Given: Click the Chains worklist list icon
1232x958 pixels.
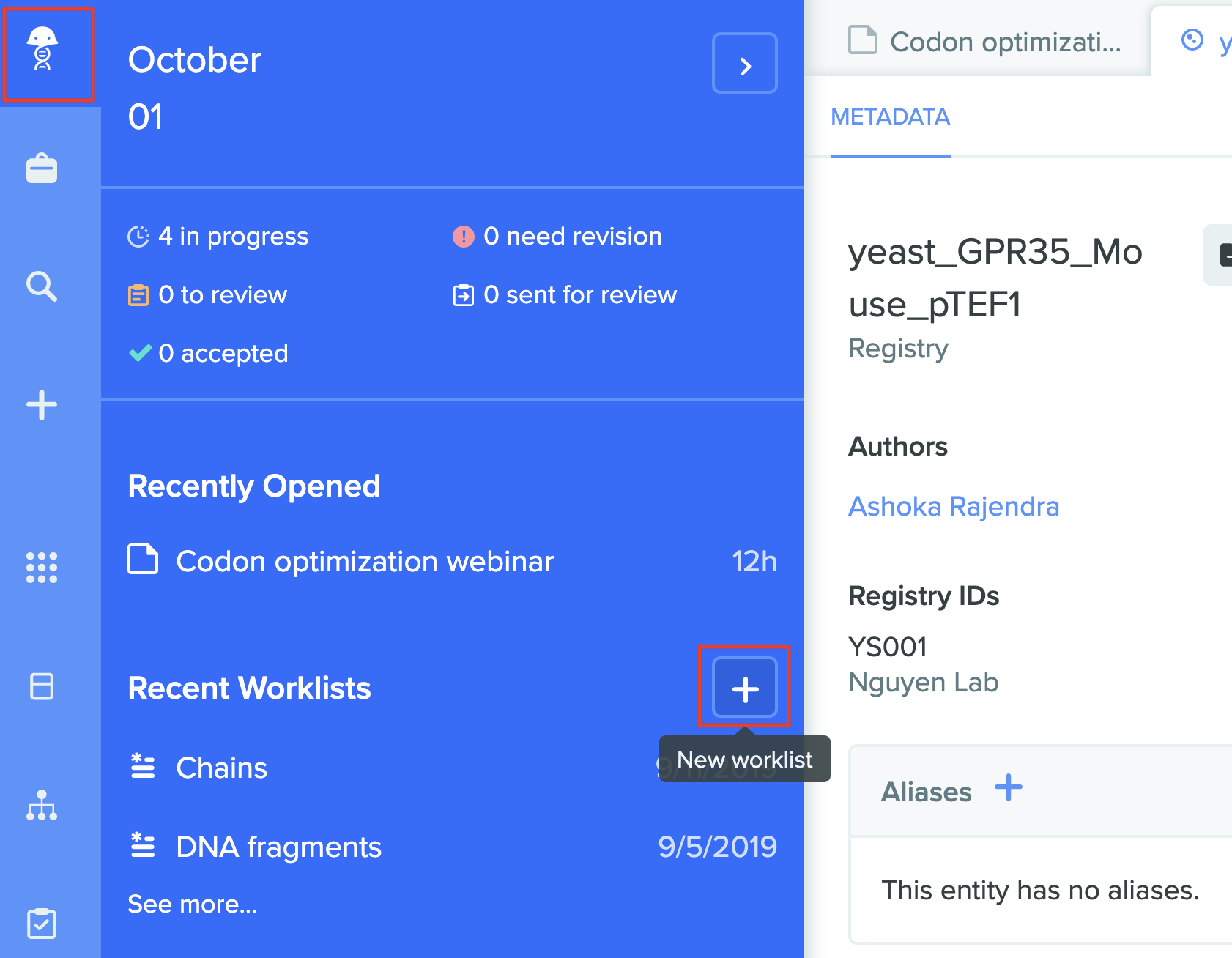Looking at the screenshot, I should pyautogui.click(x=143, y=766).
